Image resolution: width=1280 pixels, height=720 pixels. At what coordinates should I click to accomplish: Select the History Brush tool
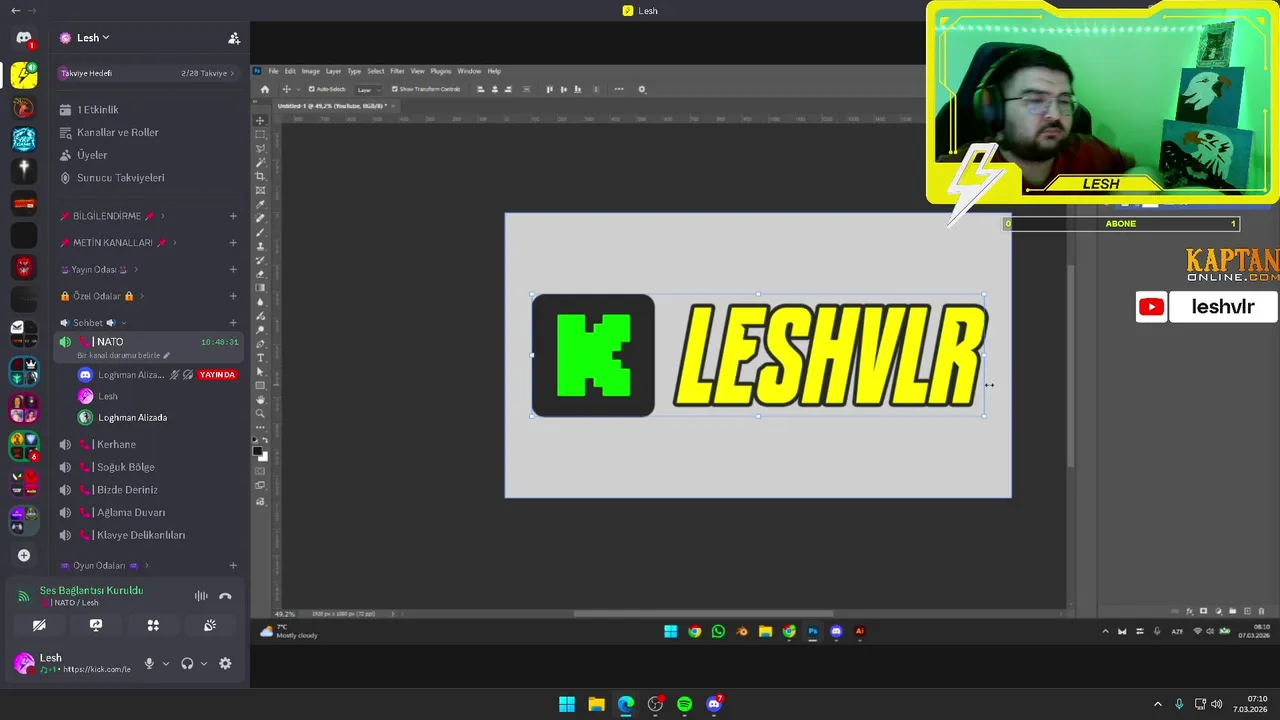(x=260, y=260)
